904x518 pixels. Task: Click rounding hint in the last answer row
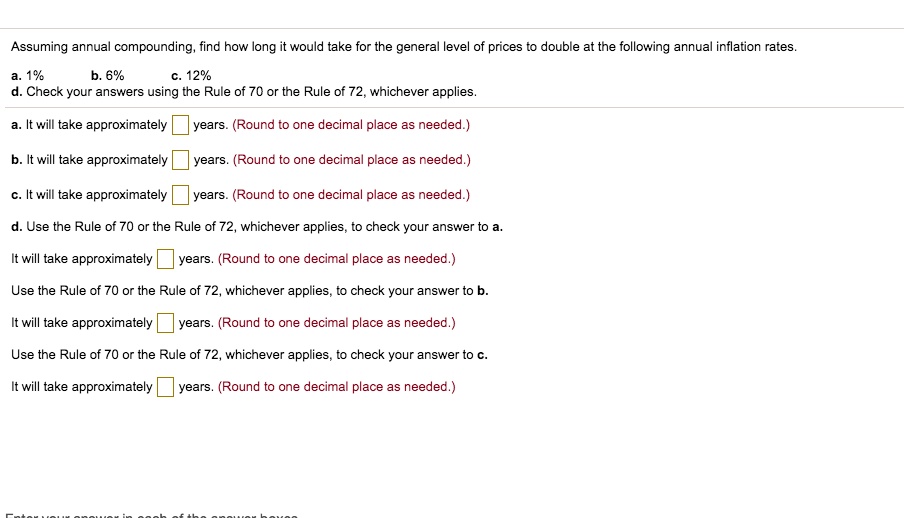337,387
